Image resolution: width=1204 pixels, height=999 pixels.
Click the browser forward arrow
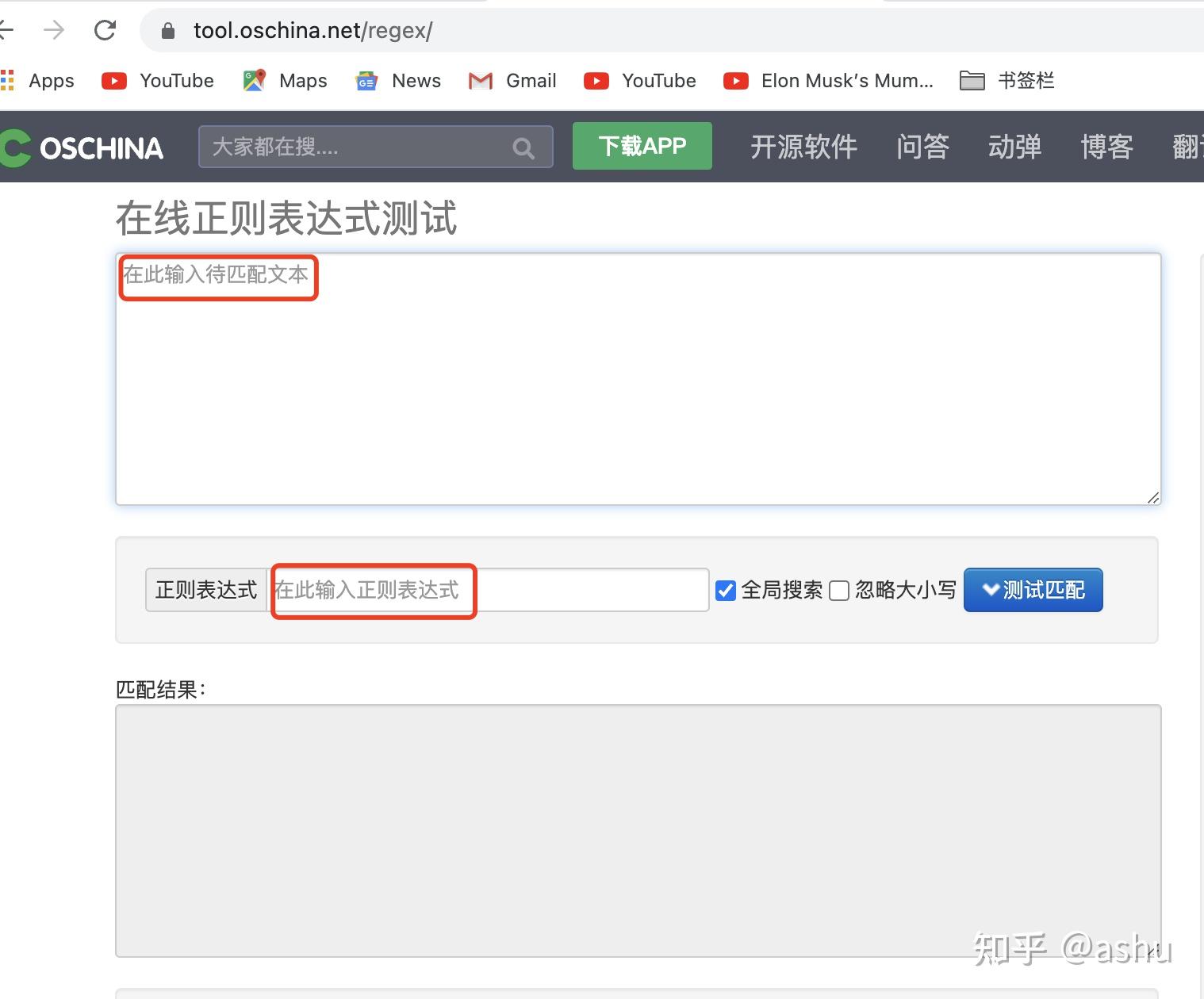[54, 30]
